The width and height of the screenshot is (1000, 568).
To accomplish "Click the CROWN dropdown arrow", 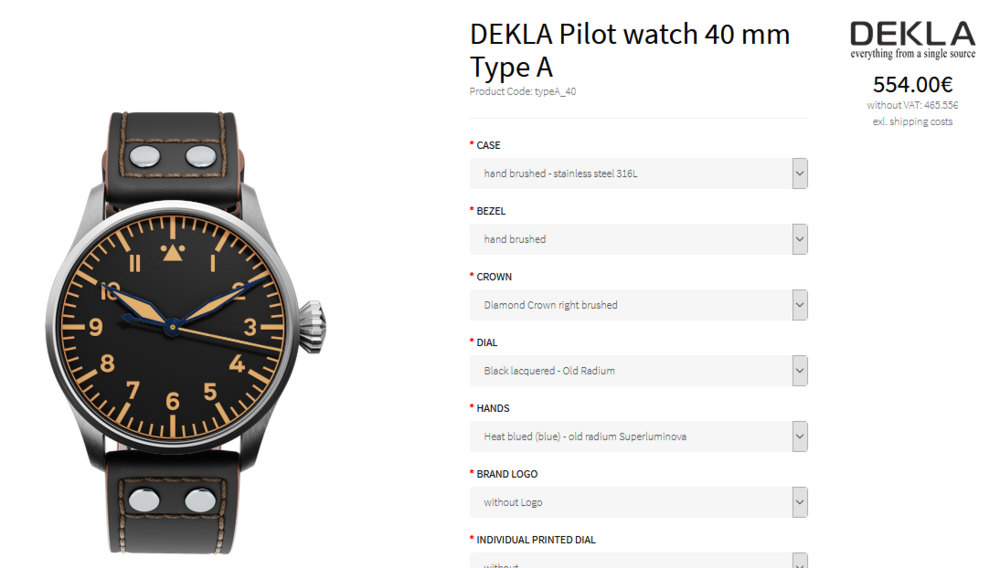I will pyautogui.click(x=799, y=305).
